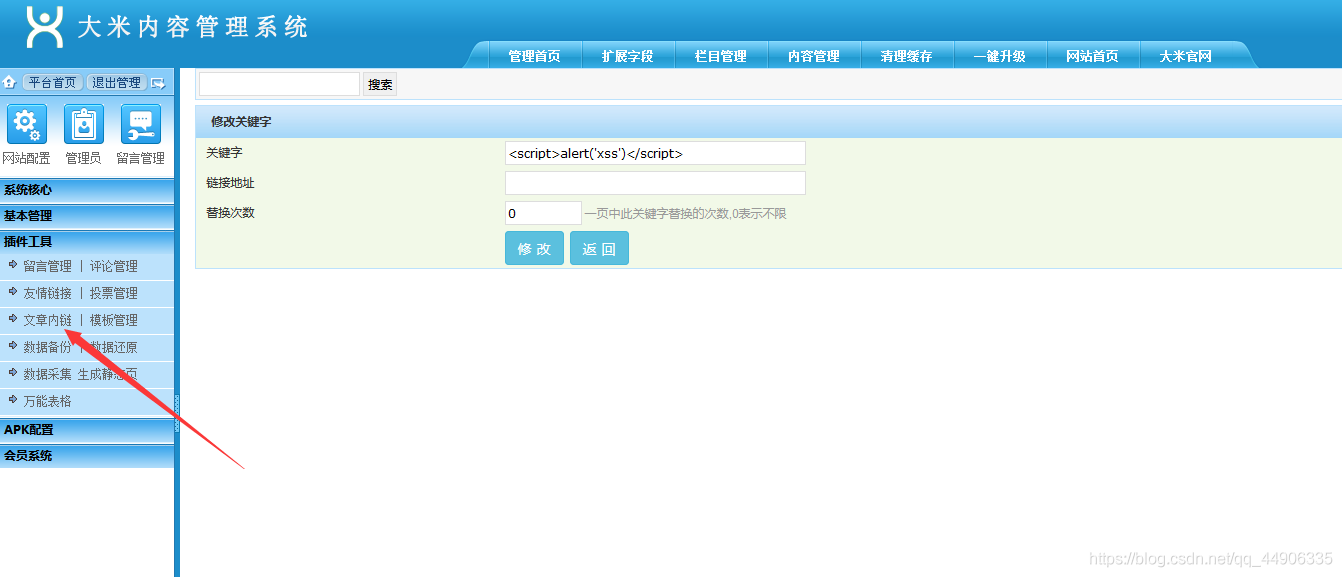Viewport: 1342px width, 577px height.
Task: Open 数据采集 in the sidebar
Action: [x=48, y=374]
